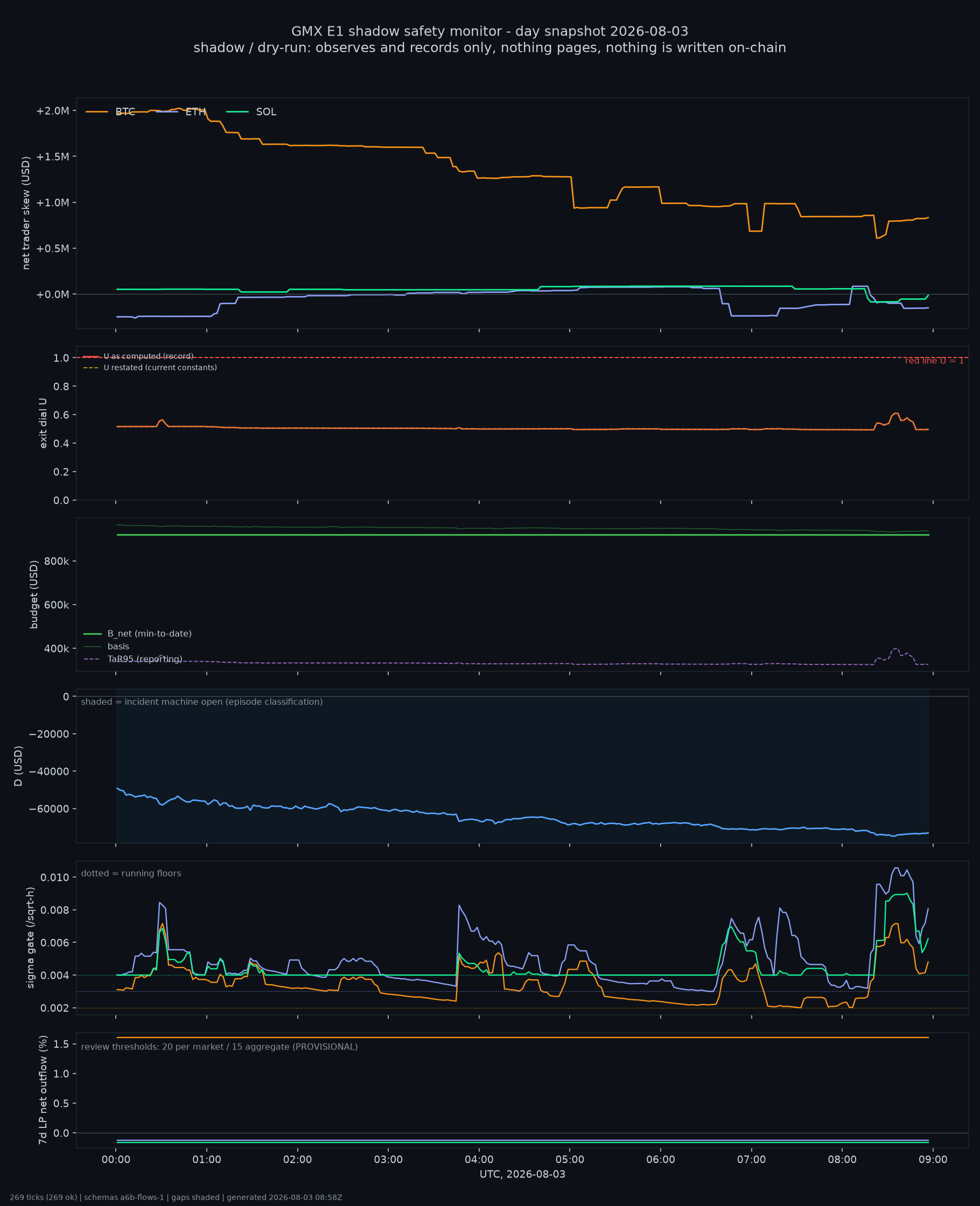The image size is (980, 1206).
Task: Click the '02:00' time tick label
Action: click(297, 1160)
